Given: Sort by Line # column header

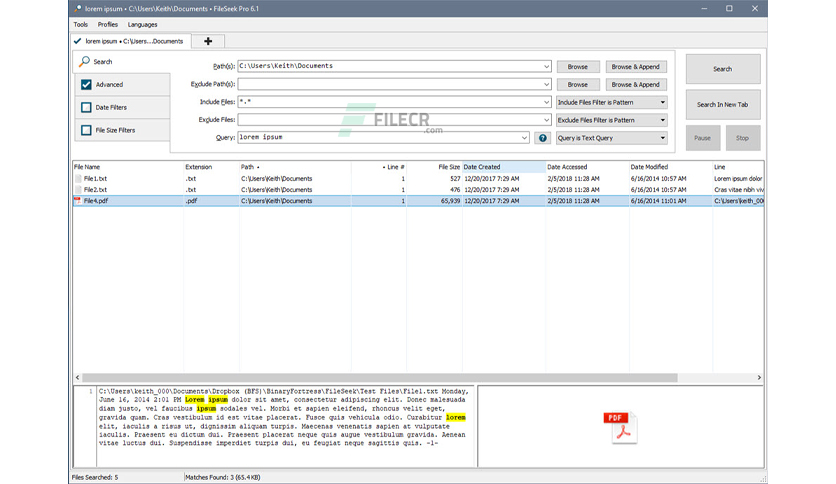Looking at the screenshot, I should [x=379, y=167].
